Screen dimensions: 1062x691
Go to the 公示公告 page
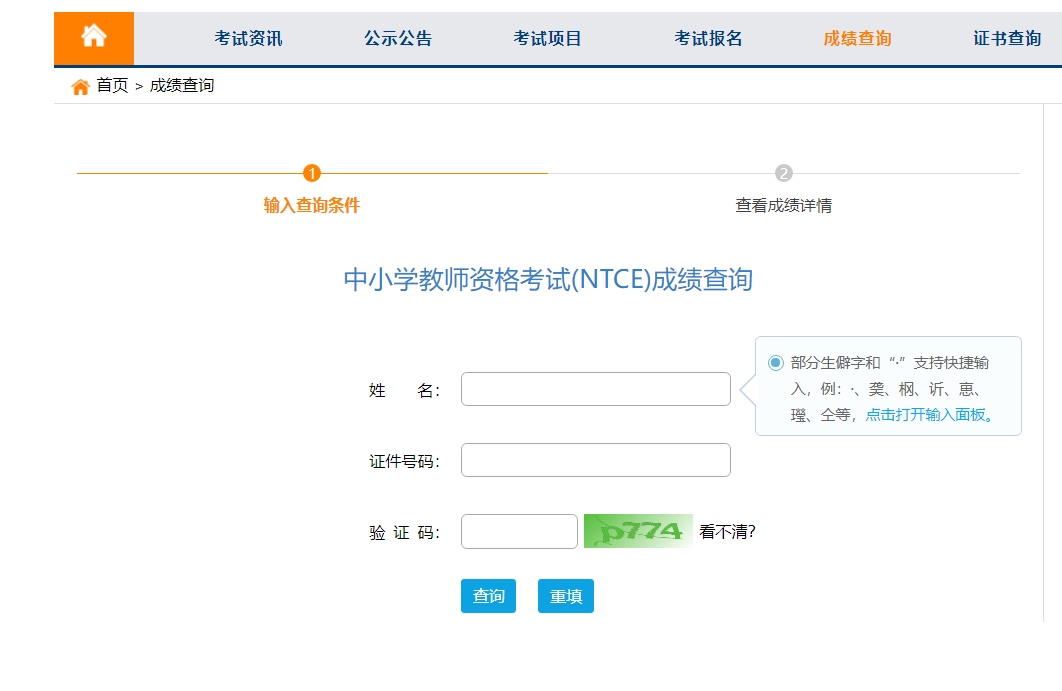point(398,39)
